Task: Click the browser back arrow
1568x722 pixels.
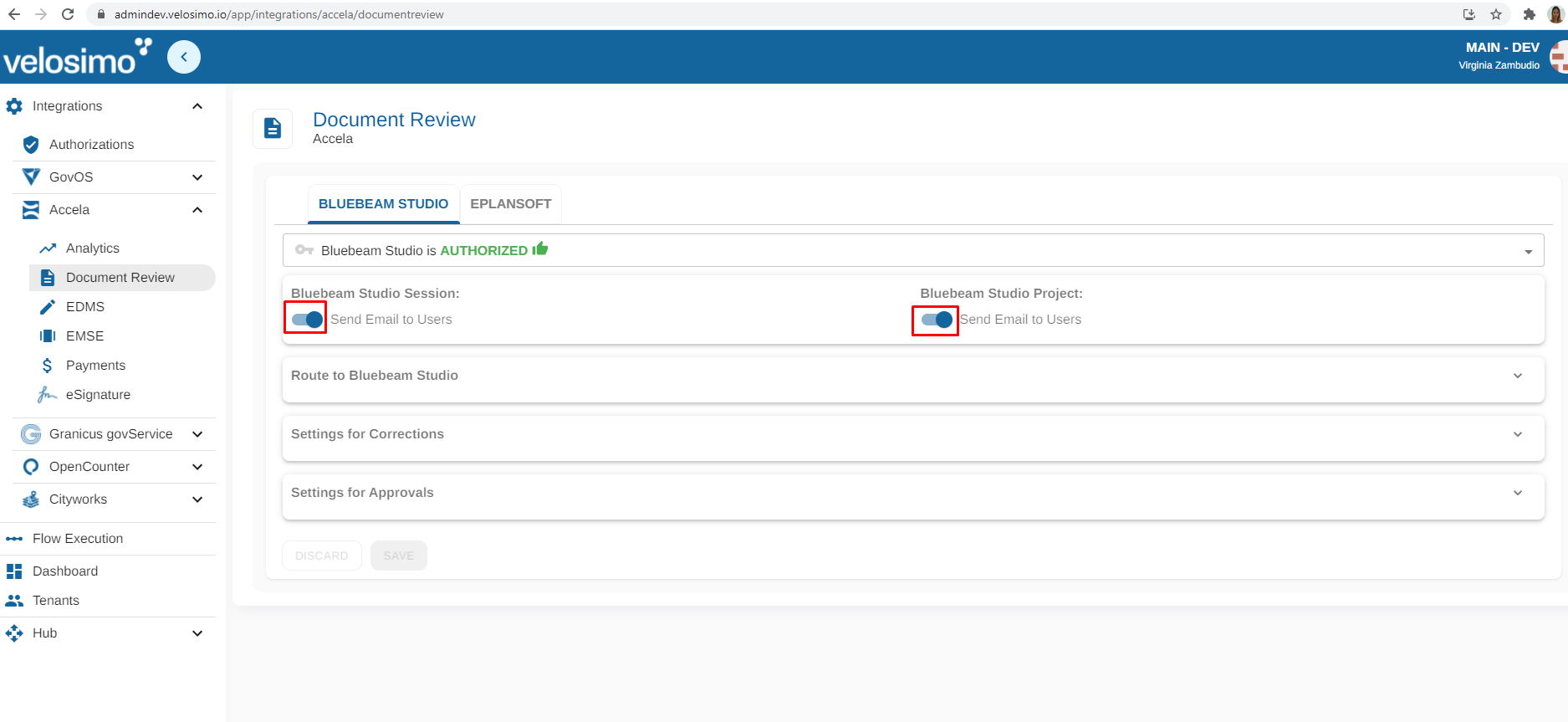Action: click(14, 14)
